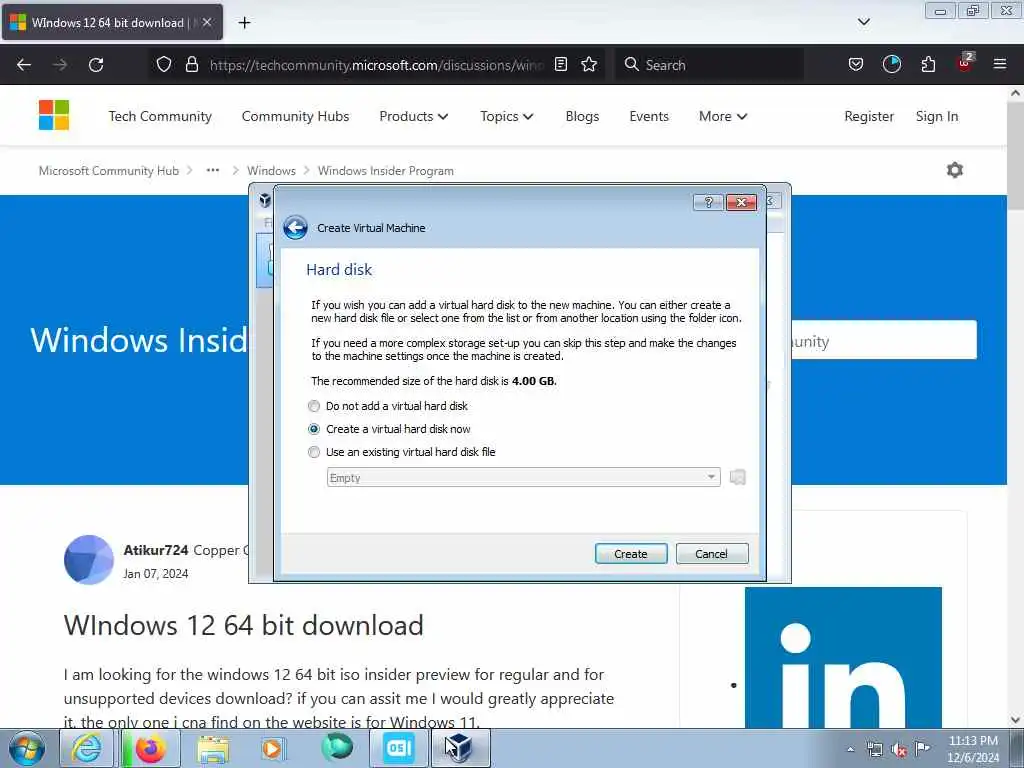Show hidden system tray icons
This screenshot has width=1024, height=768.
pos(850,749)
